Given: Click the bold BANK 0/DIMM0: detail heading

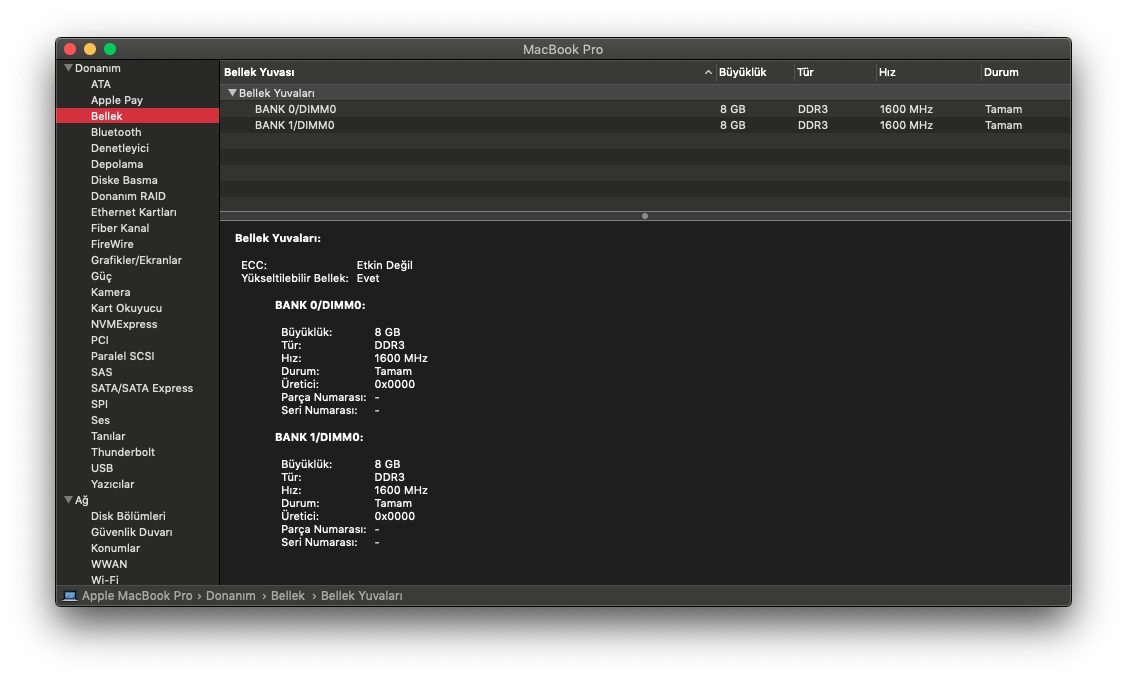Looking at the screenshot, I should pos(320,305).
